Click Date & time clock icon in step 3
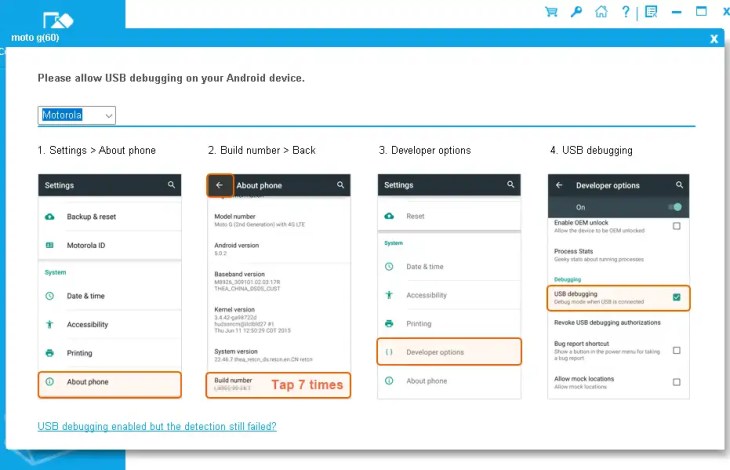The image size is (730, 470). (x=389, y=267)
